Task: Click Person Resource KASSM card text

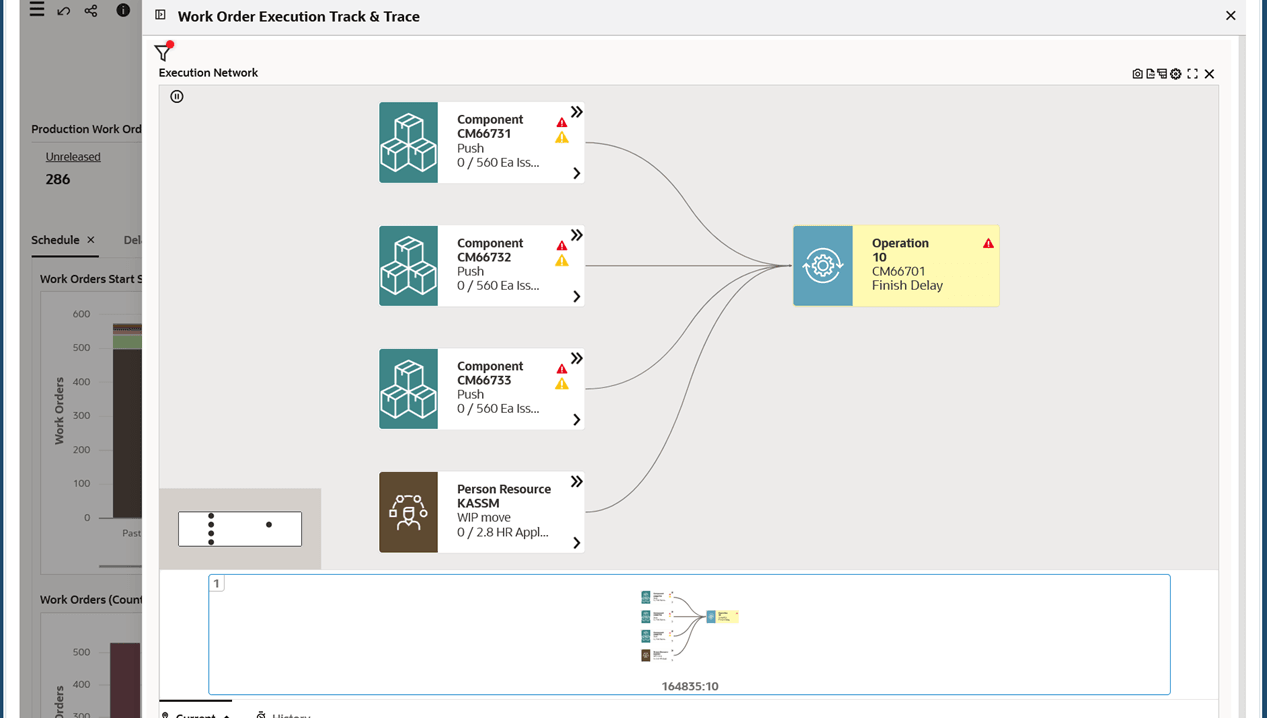Action: (x=504, y=511)
